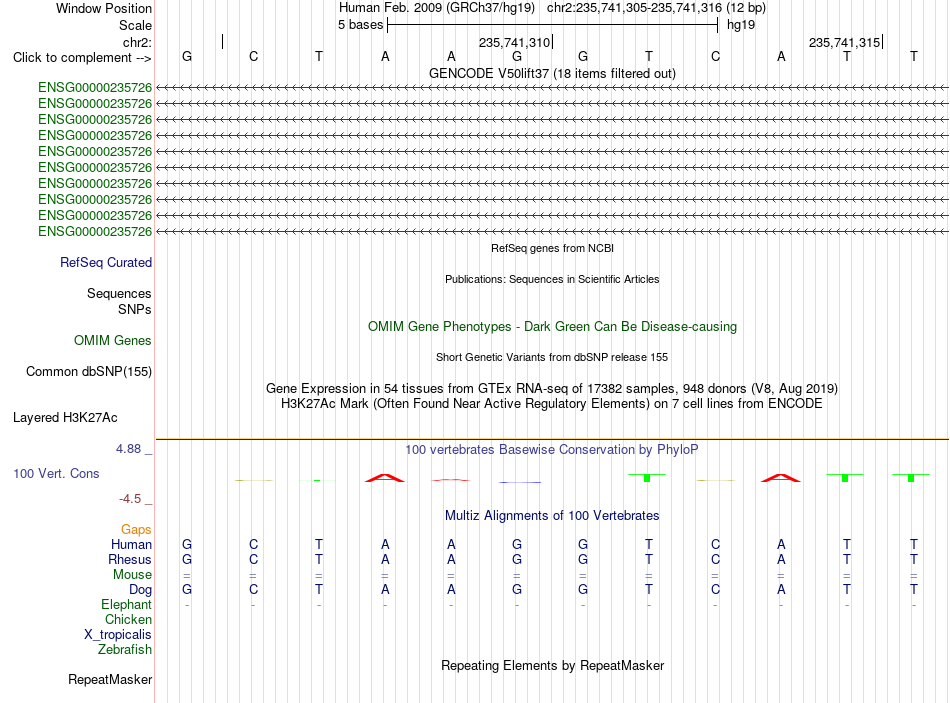Click the OMIM Genes label
Viewport: 950px width, 703px height.
pos(113,341)
